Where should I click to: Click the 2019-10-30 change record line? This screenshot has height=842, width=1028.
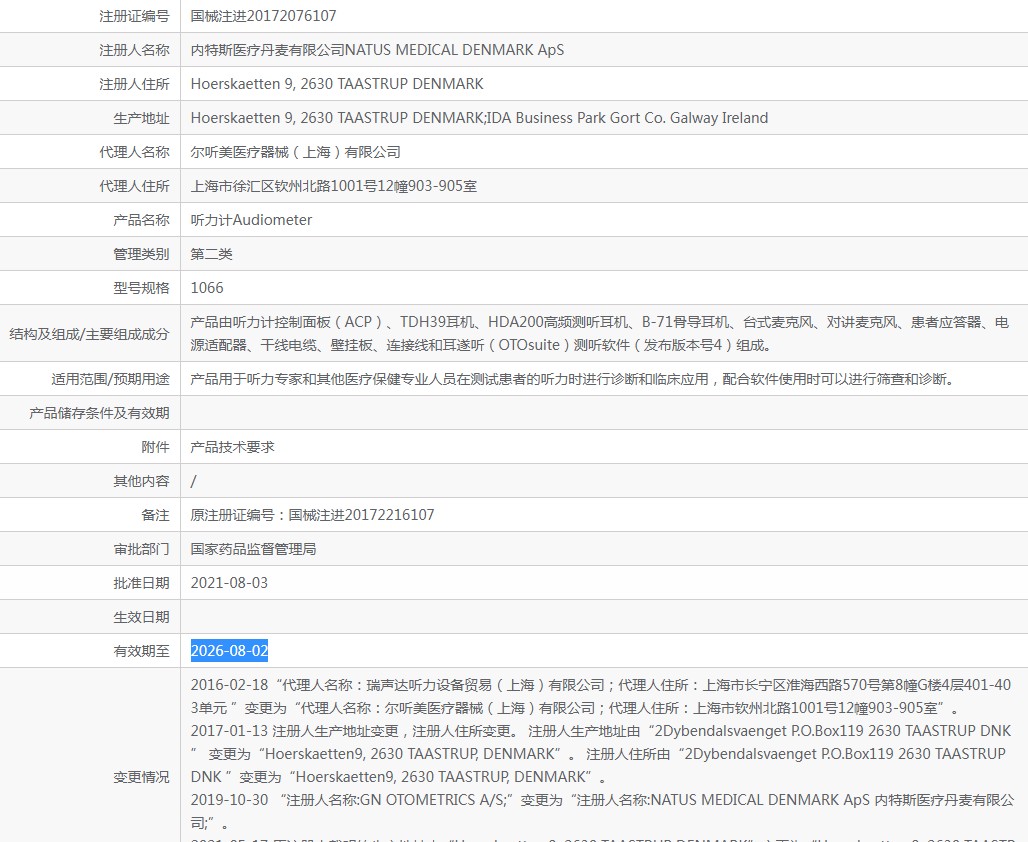coord(602,811)
